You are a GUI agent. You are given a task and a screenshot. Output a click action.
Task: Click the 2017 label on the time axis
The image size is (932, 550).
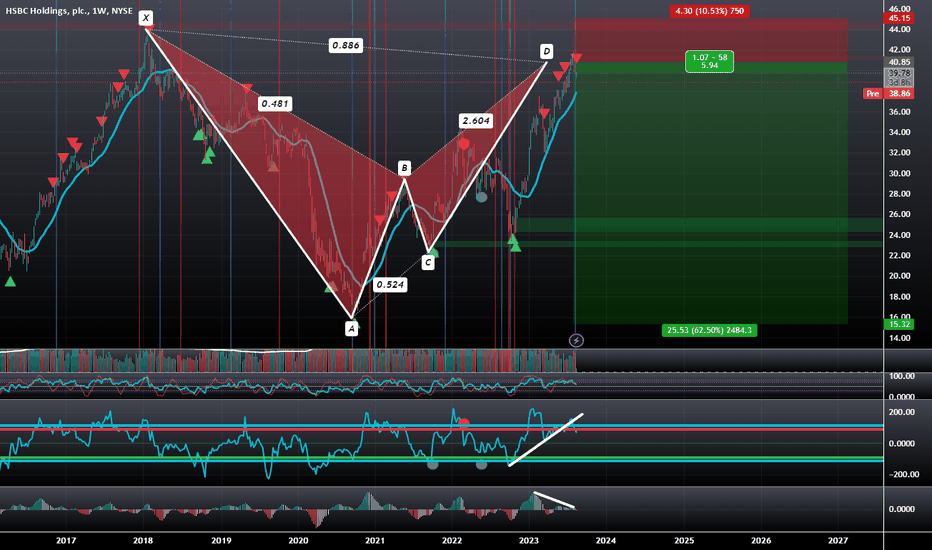click(65, 540)
